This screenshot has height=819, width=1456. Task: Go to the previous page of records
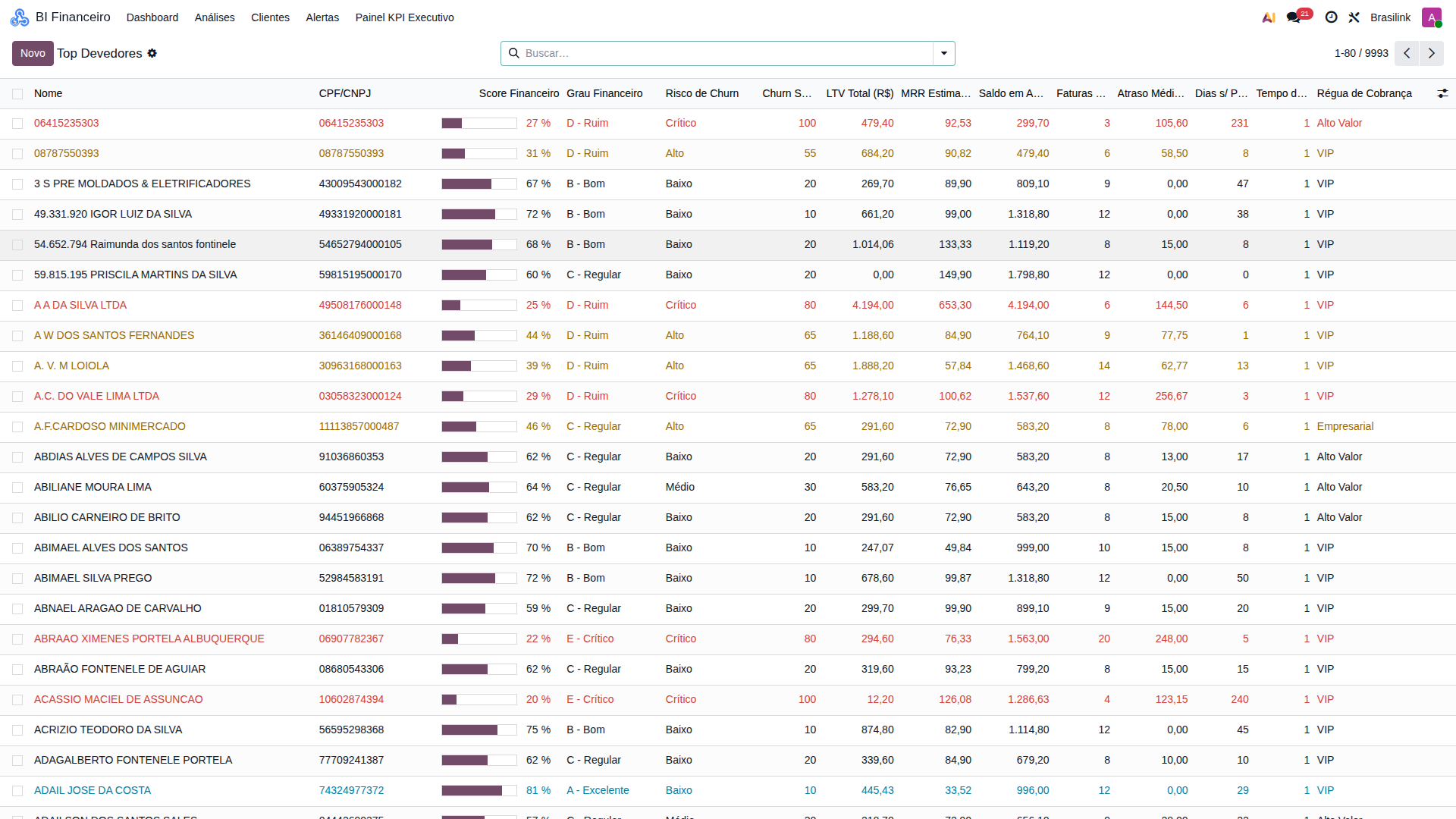1407,53
